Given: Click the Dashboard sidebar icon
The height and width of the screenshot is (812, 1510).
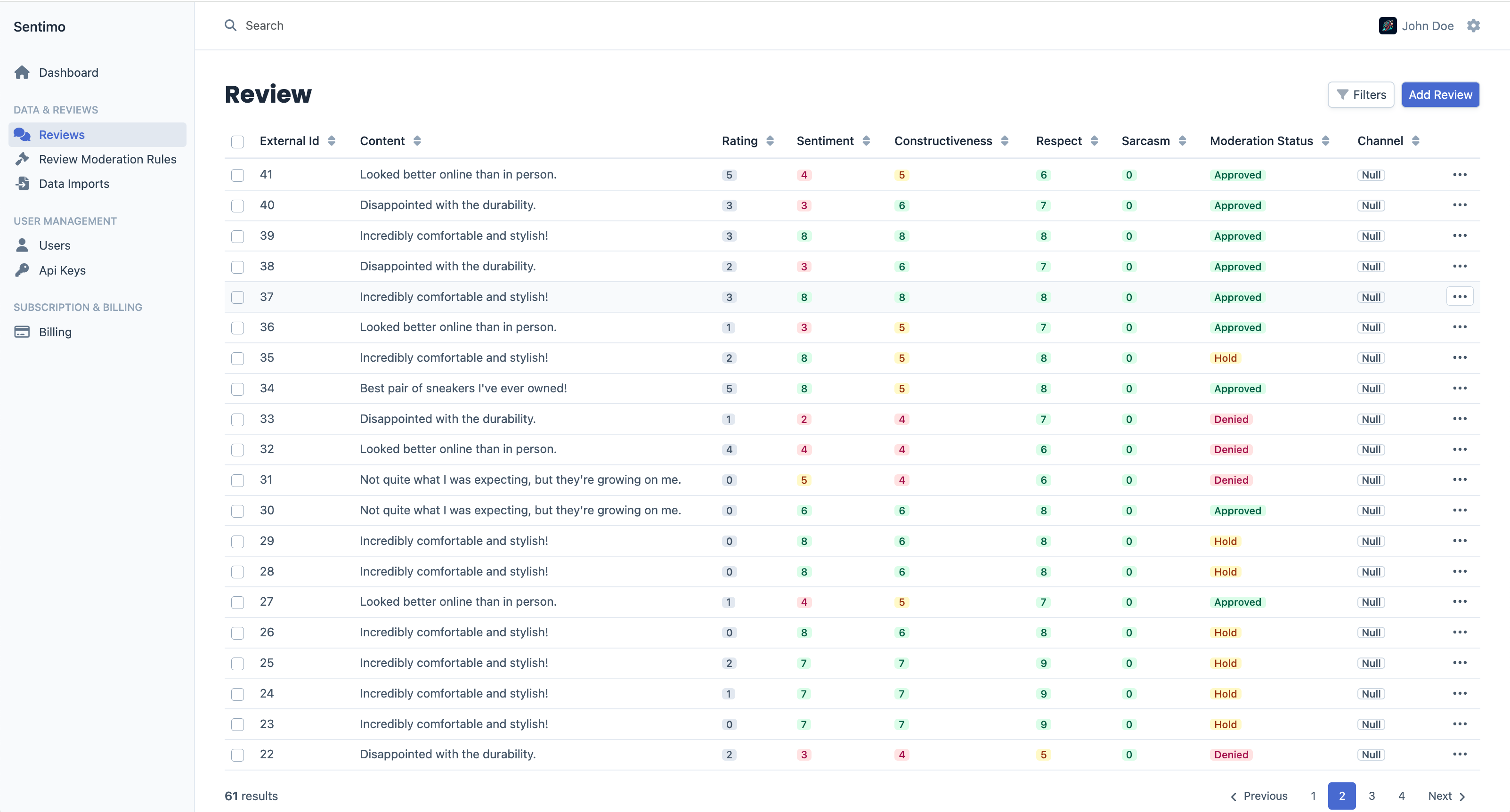Looking at the screenshot, I should coord(22,71).
